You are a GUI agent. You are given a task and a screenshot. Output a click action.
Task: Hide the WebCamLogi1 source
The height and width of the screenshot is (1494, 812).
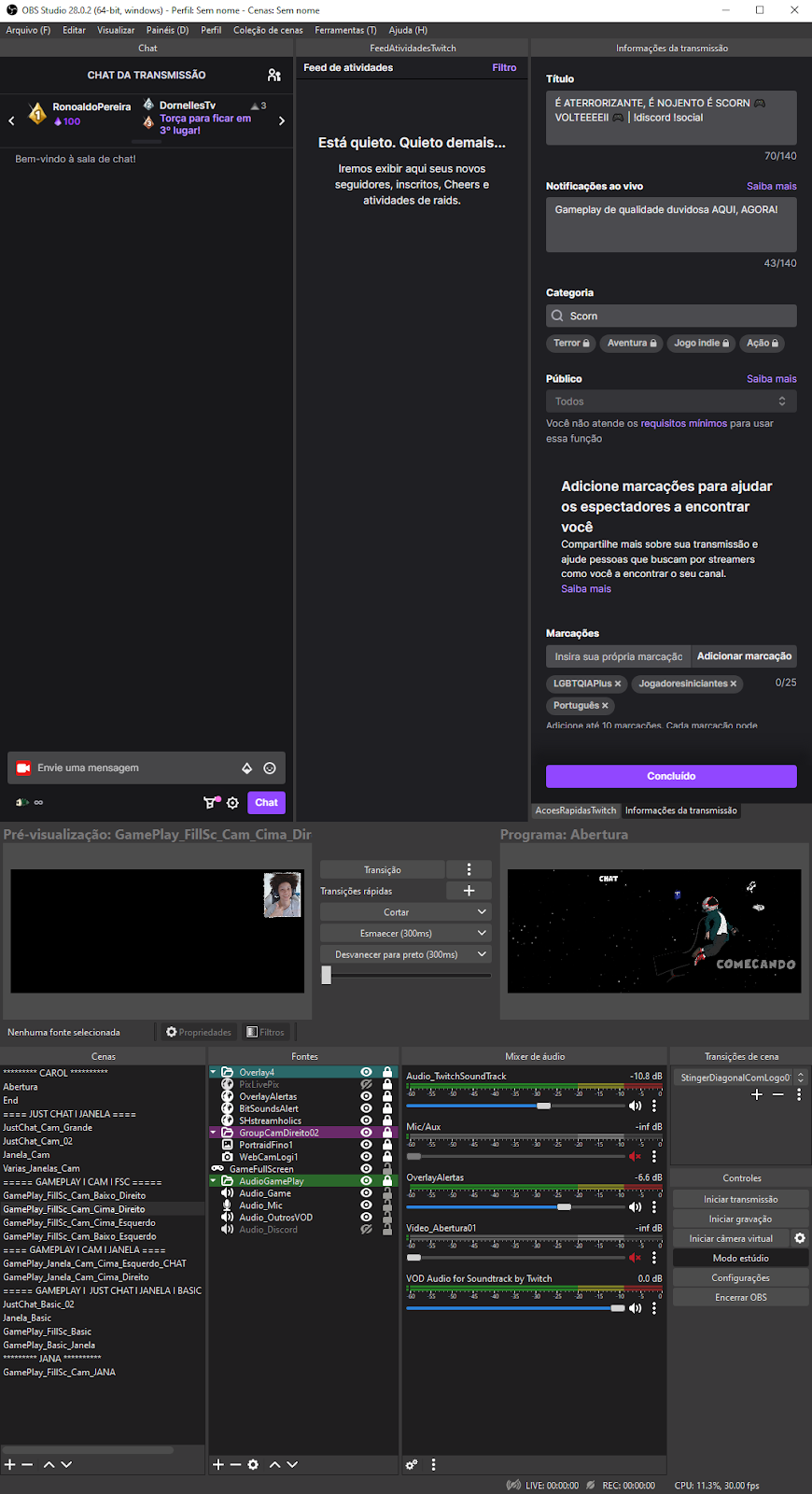coord(366,1157)
